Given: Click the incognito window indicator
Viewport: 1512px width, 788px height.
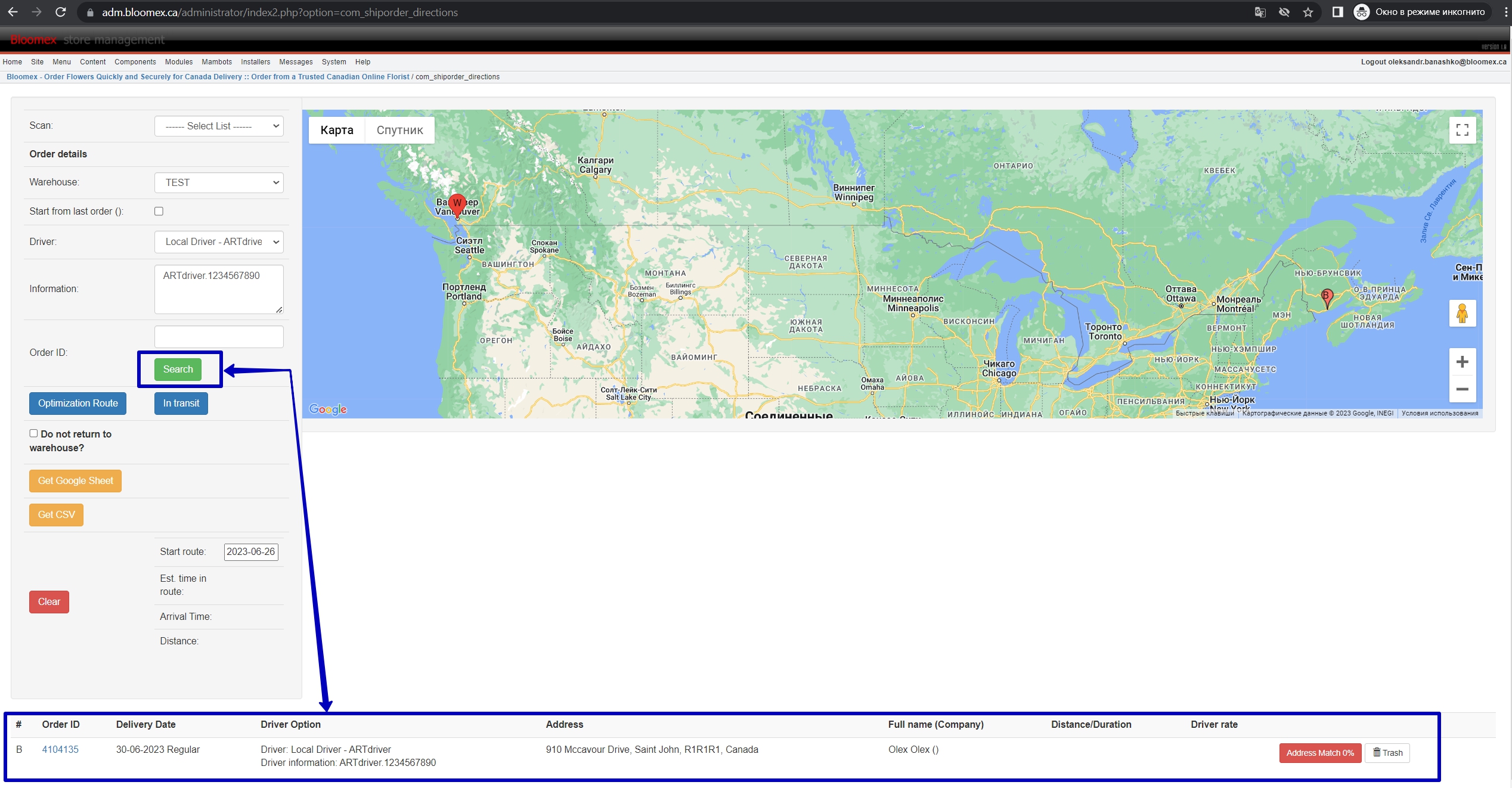Looking at the screenshot, I should pos(1421,12).
